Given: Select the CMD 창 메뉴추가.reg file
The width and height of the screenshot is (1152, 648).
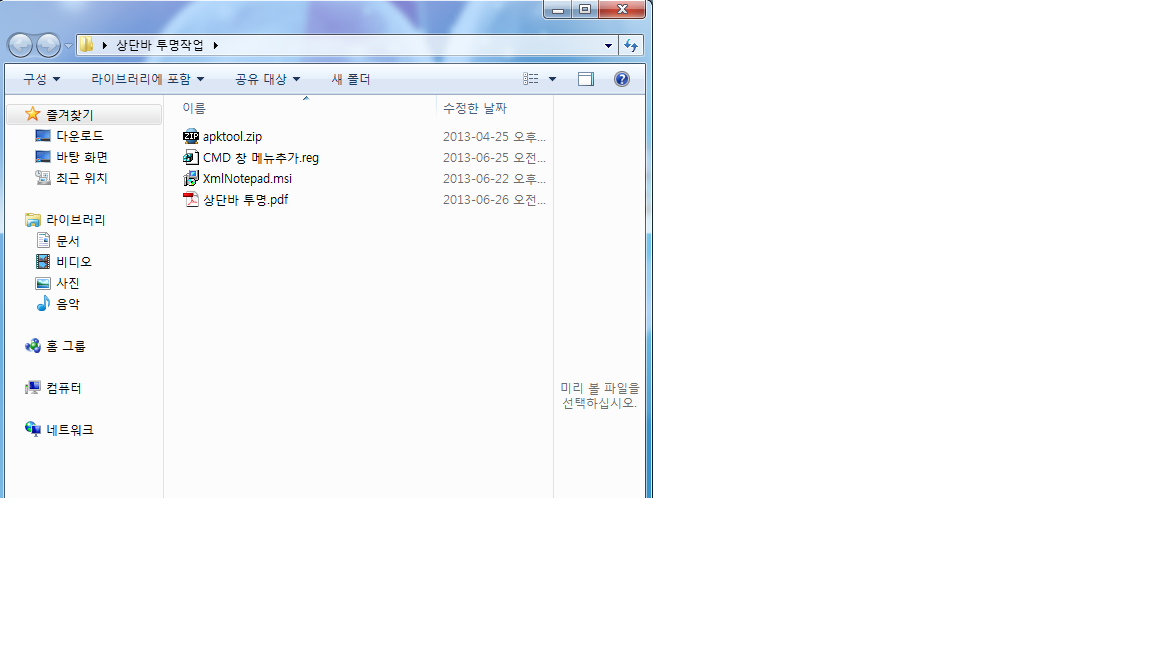Looking at the screenshot, I should (x=260, y=158).
